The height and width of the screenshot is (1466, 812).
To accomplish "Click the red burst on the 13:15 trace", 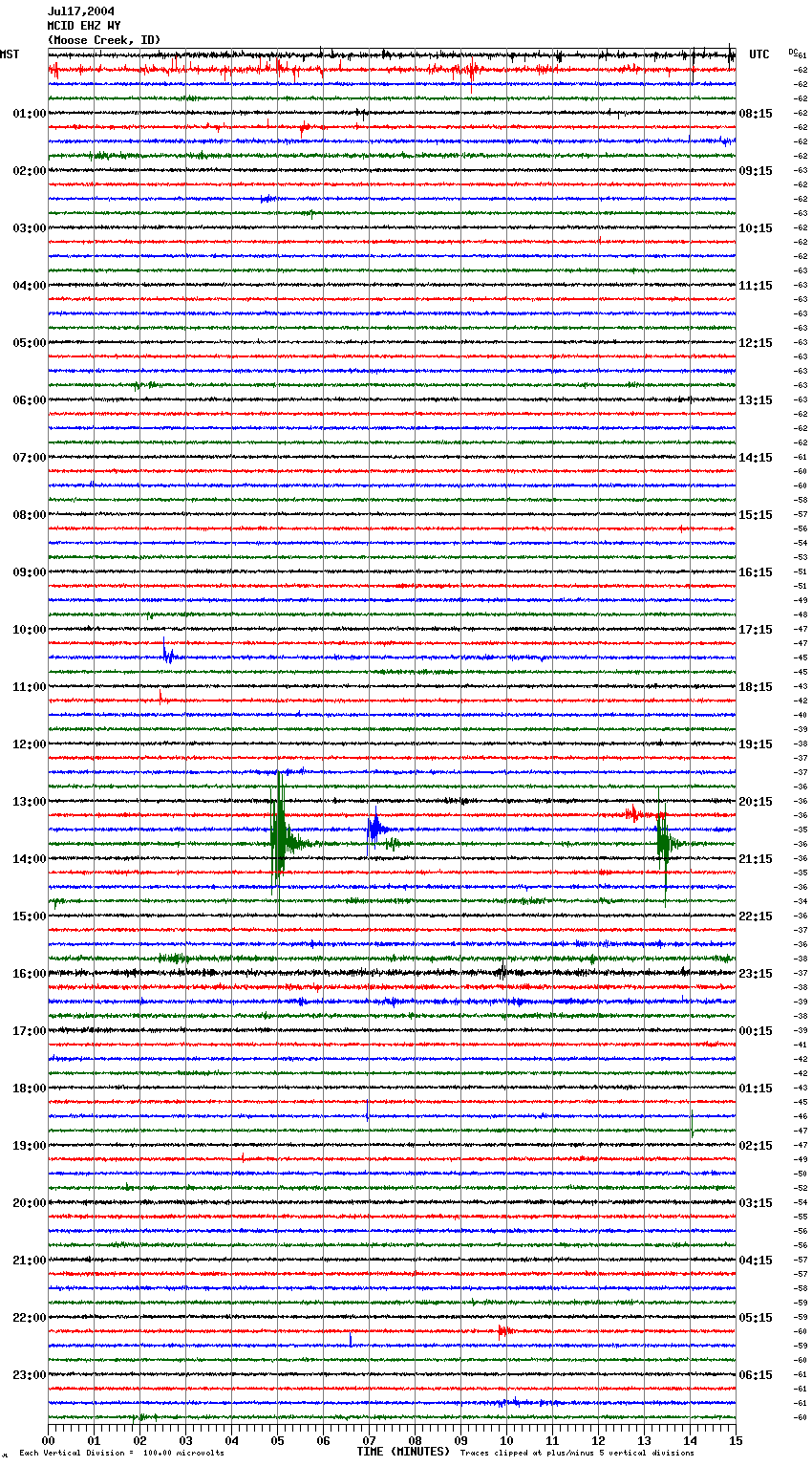I will [x=632, y=815].
